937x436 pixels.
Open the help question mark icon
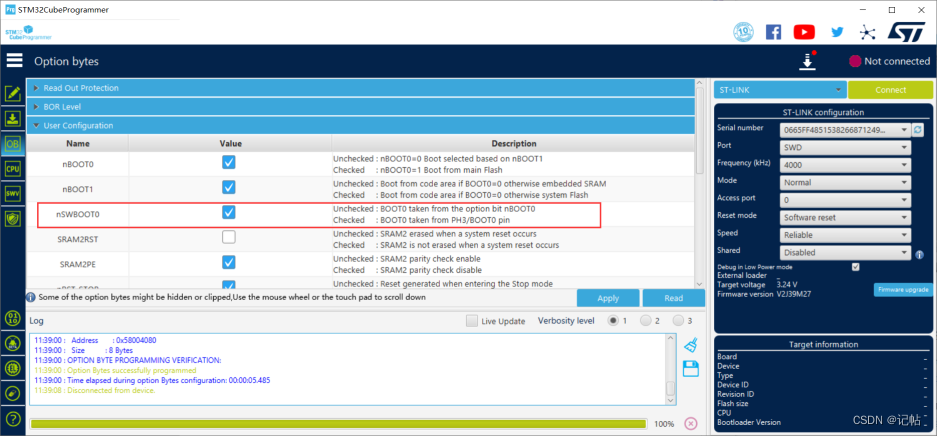click(13, 419)
